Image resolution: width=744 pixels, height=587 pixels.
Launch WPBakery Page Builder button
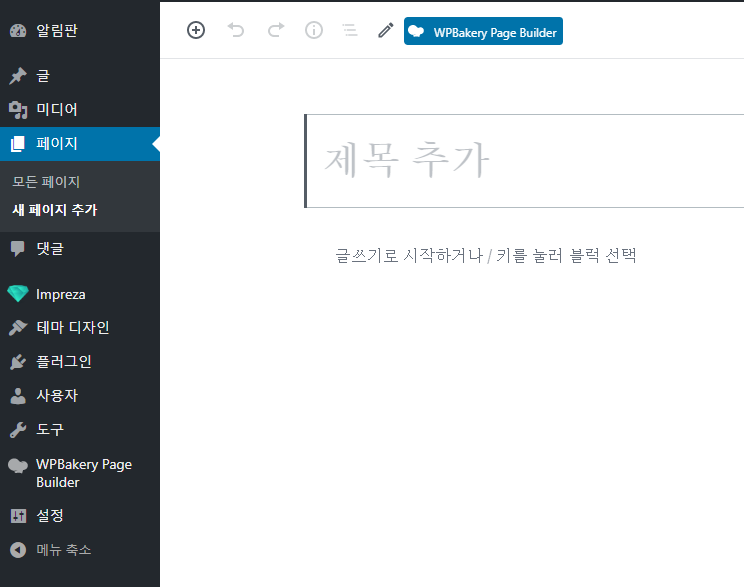pyautogui.click(x=483, y=31)
